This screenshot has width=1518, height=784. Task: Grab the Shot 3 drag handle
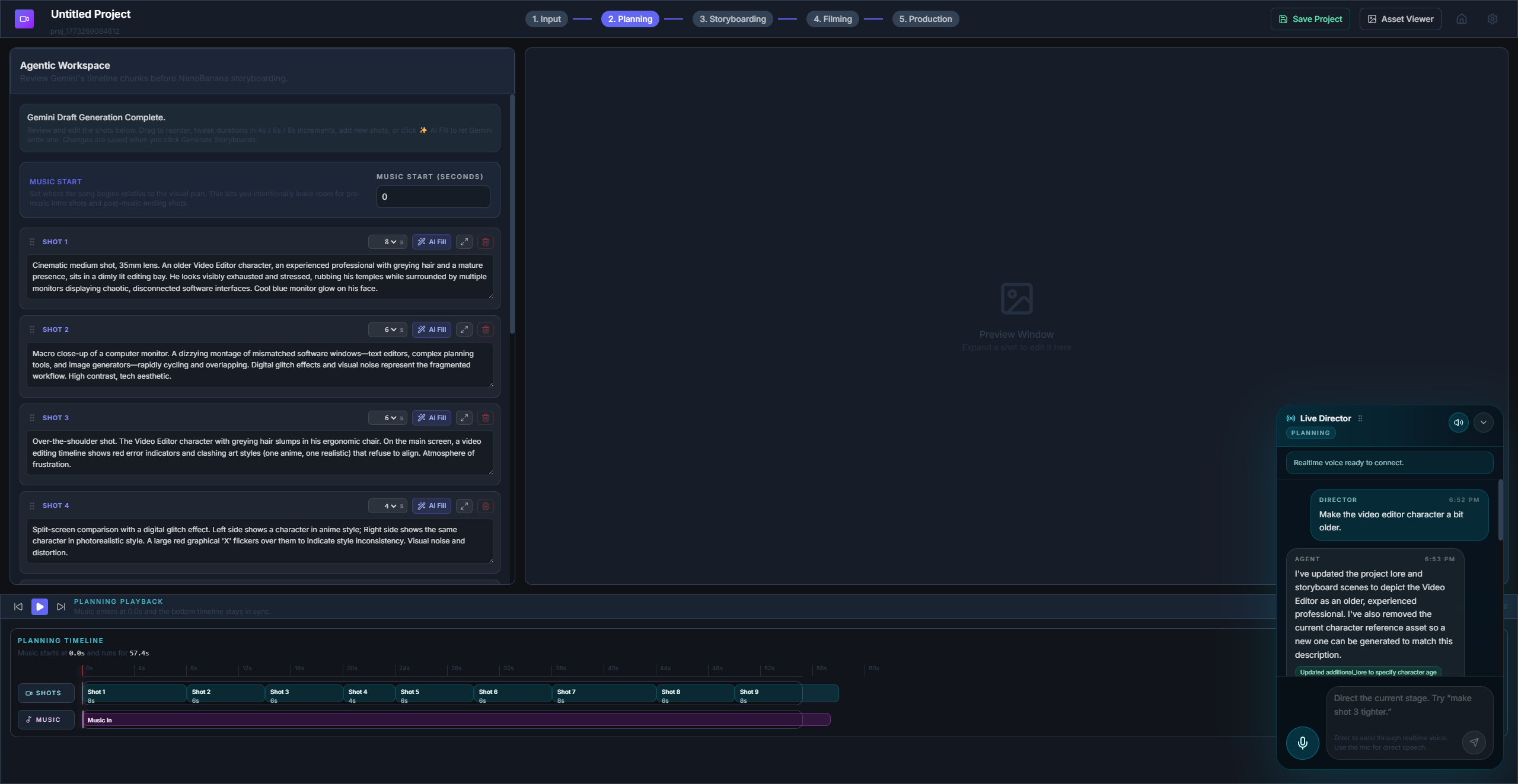32,418
